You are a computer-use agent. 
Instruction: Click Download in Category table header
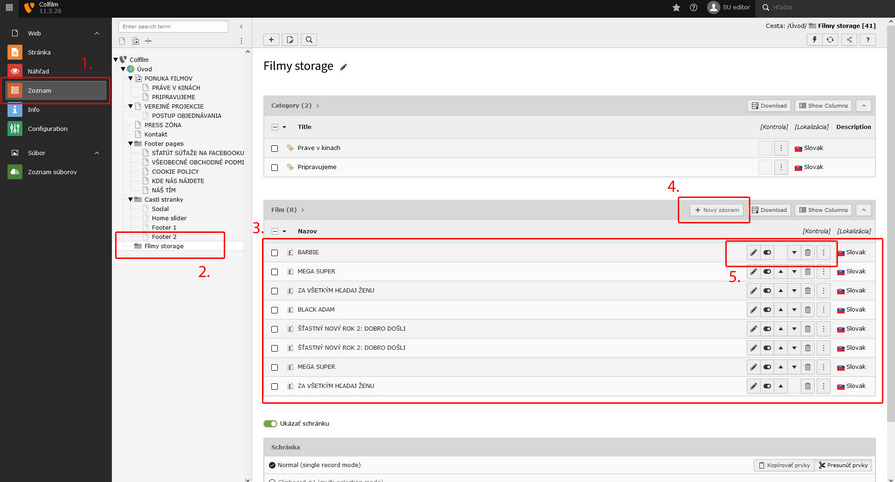[769, 106]
